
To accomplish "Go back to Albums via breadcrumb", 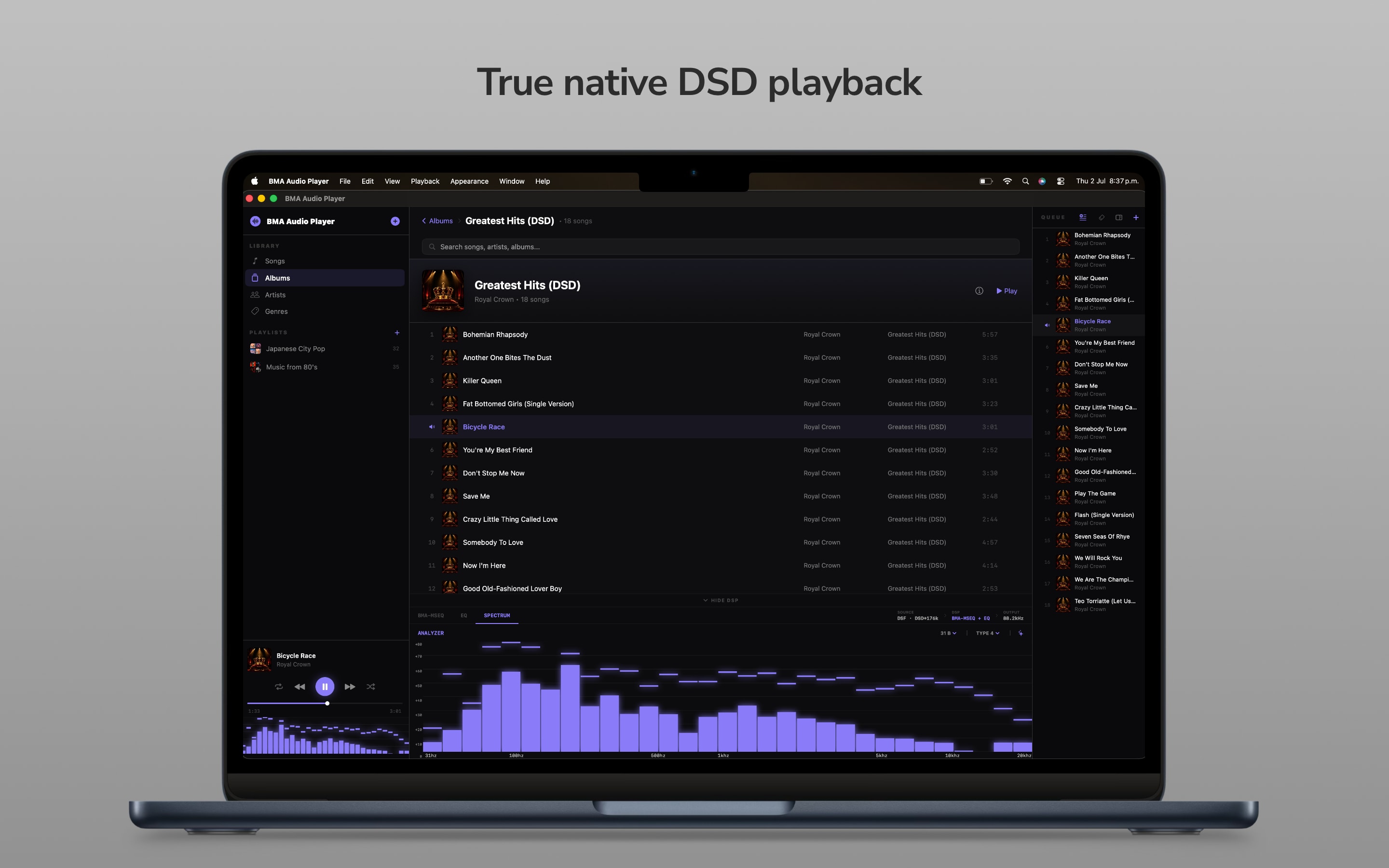I will point(437,221).
